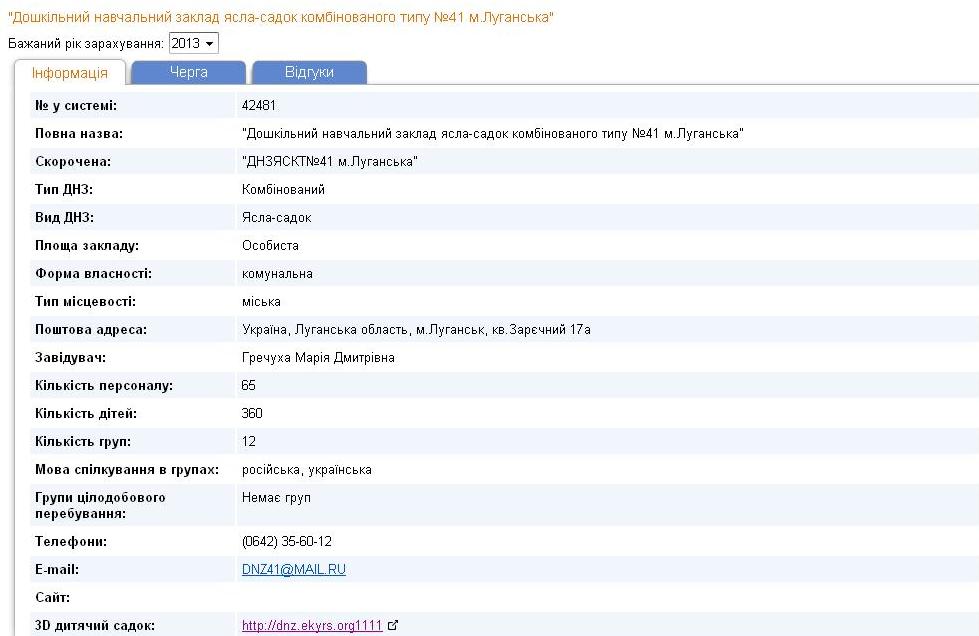Show the Відгуки tab
This screenshot has height=636, width=979.
pyautogui.click(x=309, y=73)
